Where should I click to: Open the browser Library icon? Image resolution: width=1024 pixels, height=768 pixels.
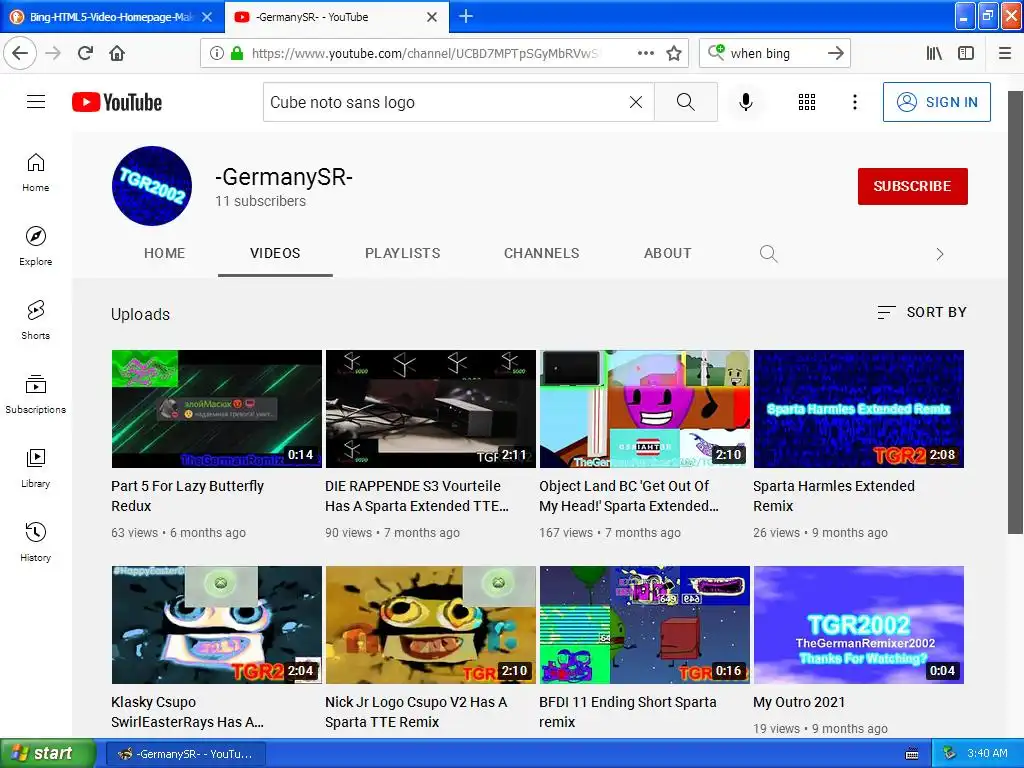click(x=934, y=53)
